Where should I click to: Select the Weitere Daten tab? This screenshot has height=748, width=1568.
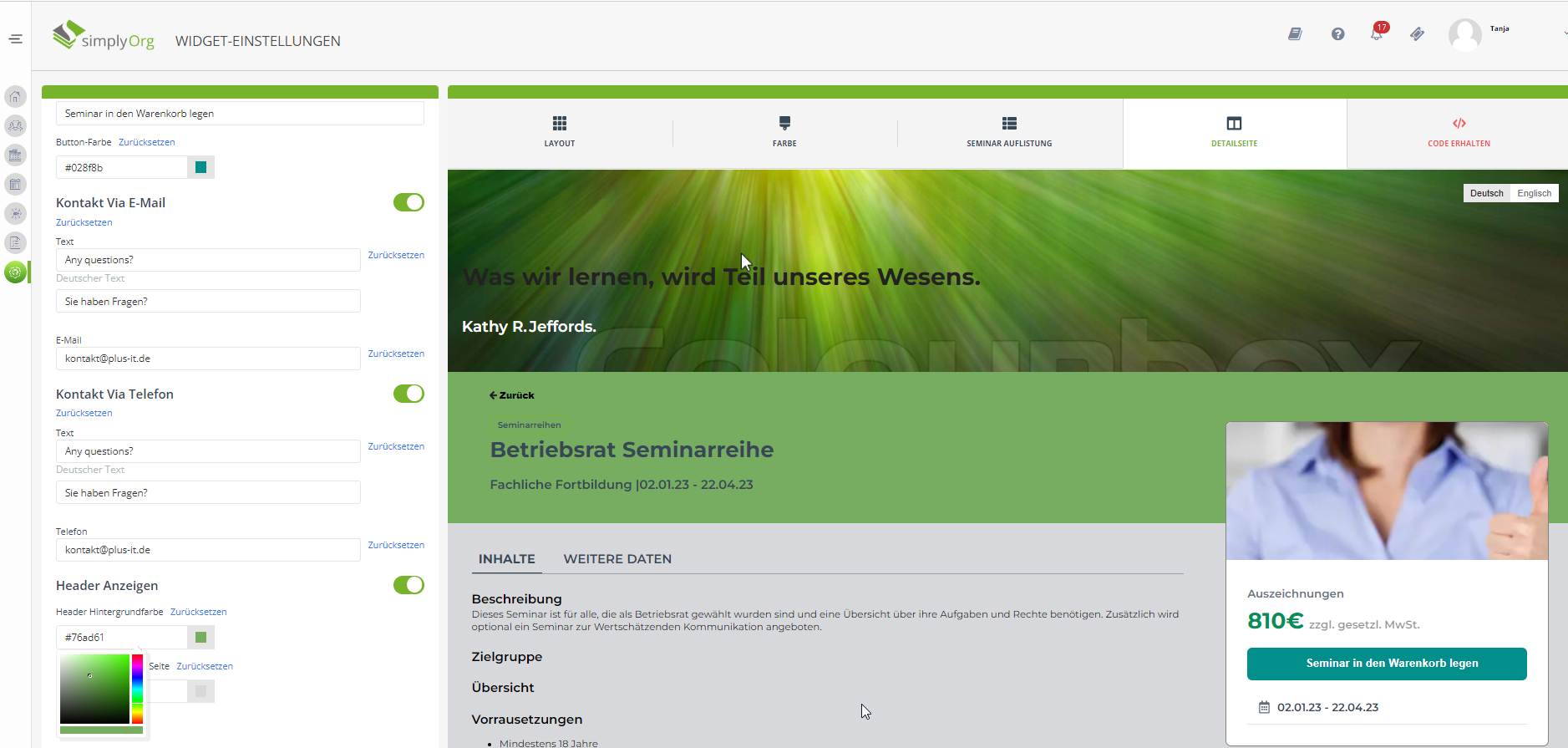617,559
